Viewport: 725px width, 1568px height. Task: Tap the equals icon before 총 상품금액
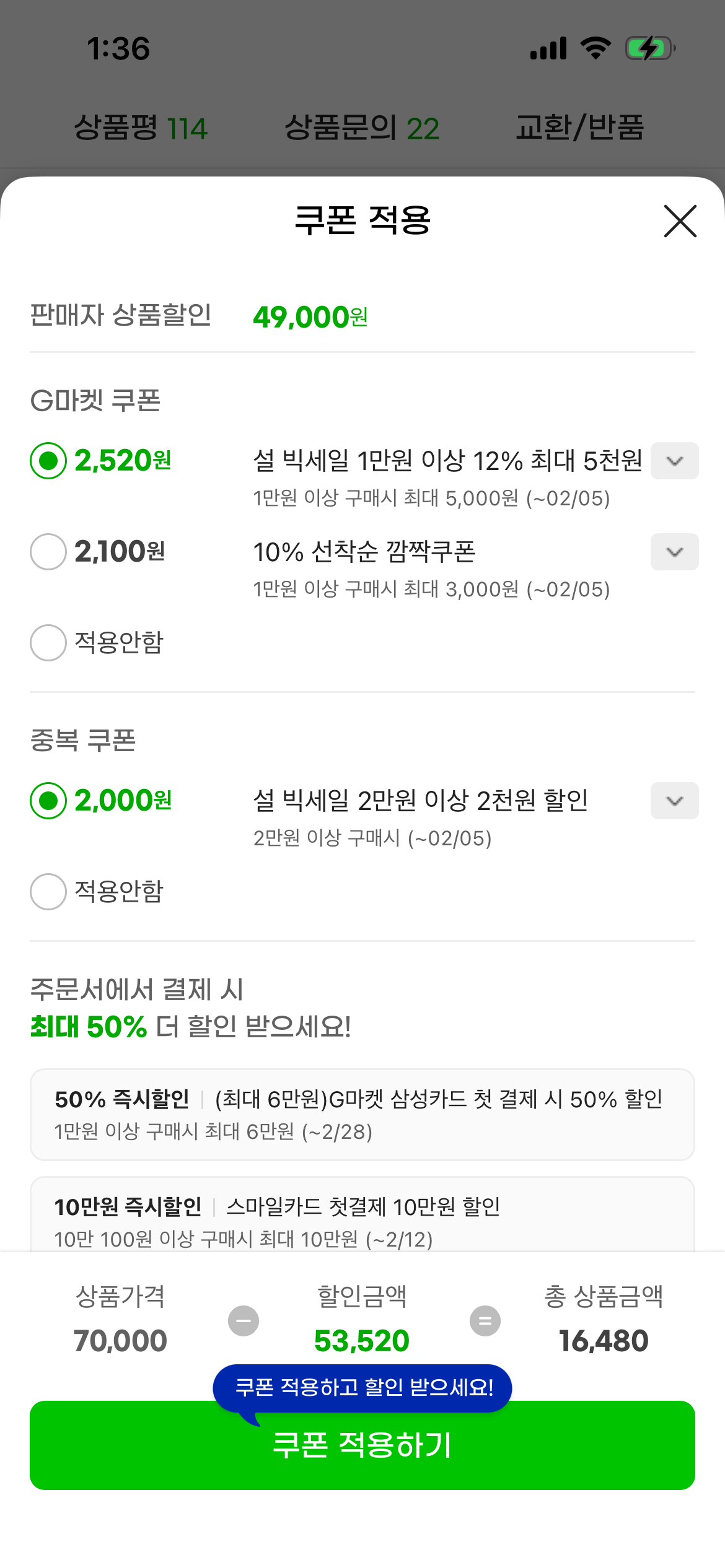tap(485, 1321)
